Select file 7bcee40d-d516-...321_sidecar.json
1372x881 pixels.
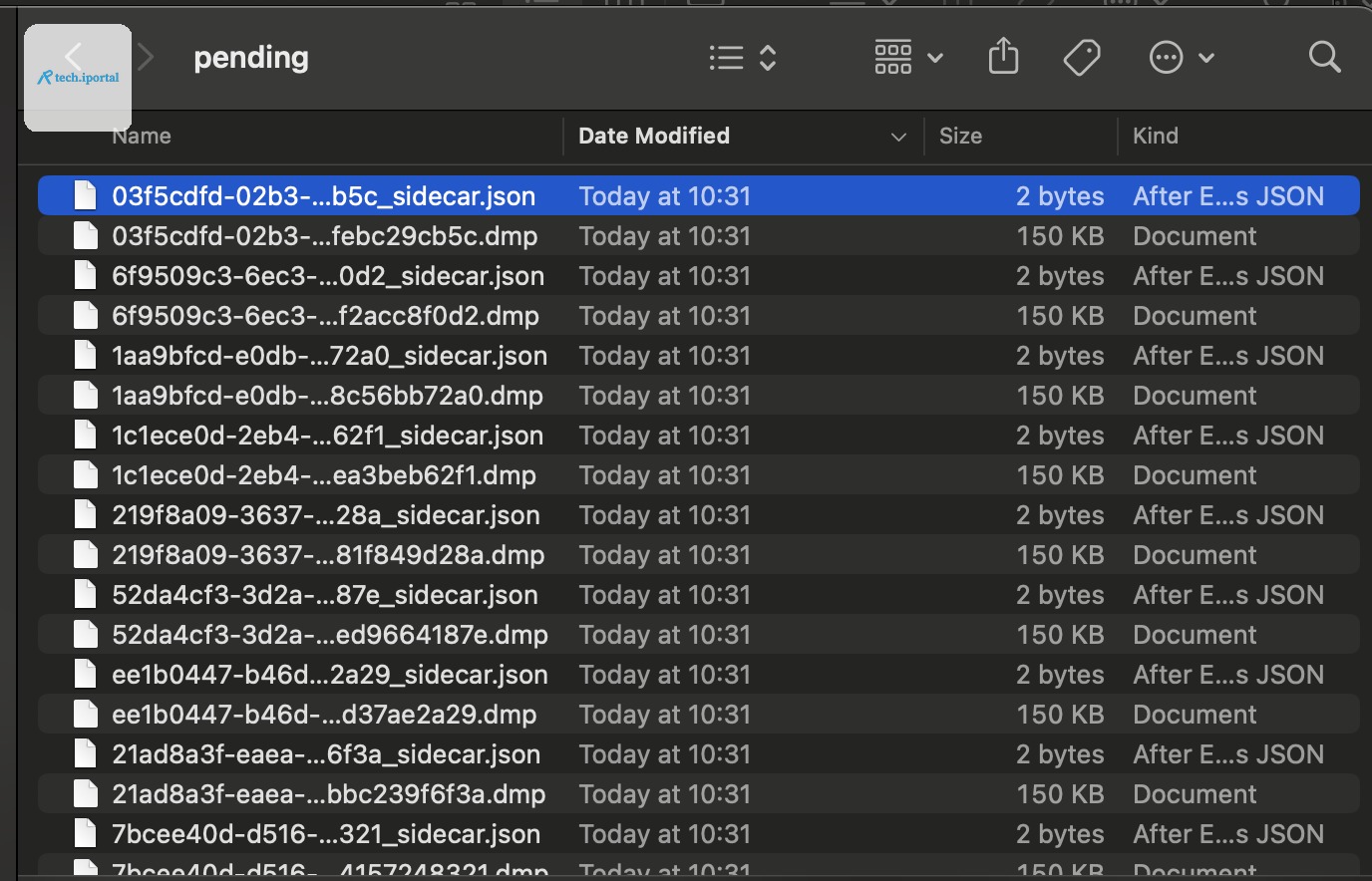click(699, 834)
